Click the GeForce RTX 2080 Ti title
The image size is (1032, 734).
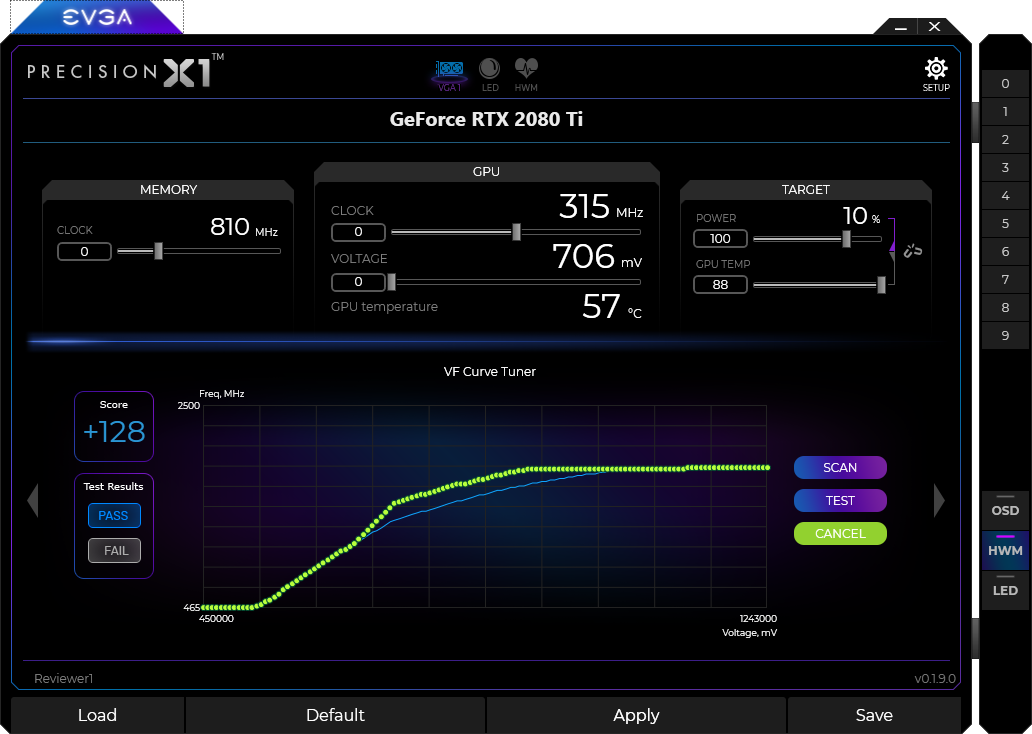pos(486,119)
